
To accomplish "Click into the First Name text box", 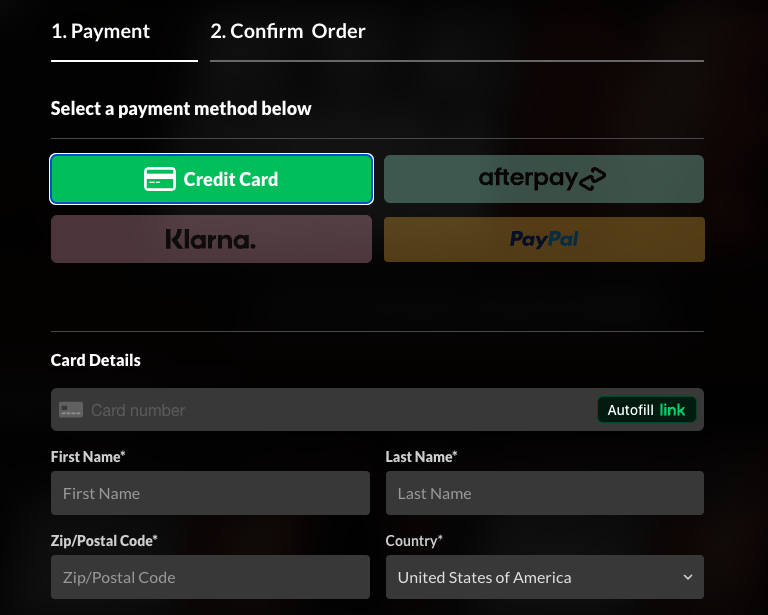I will 210,493.
